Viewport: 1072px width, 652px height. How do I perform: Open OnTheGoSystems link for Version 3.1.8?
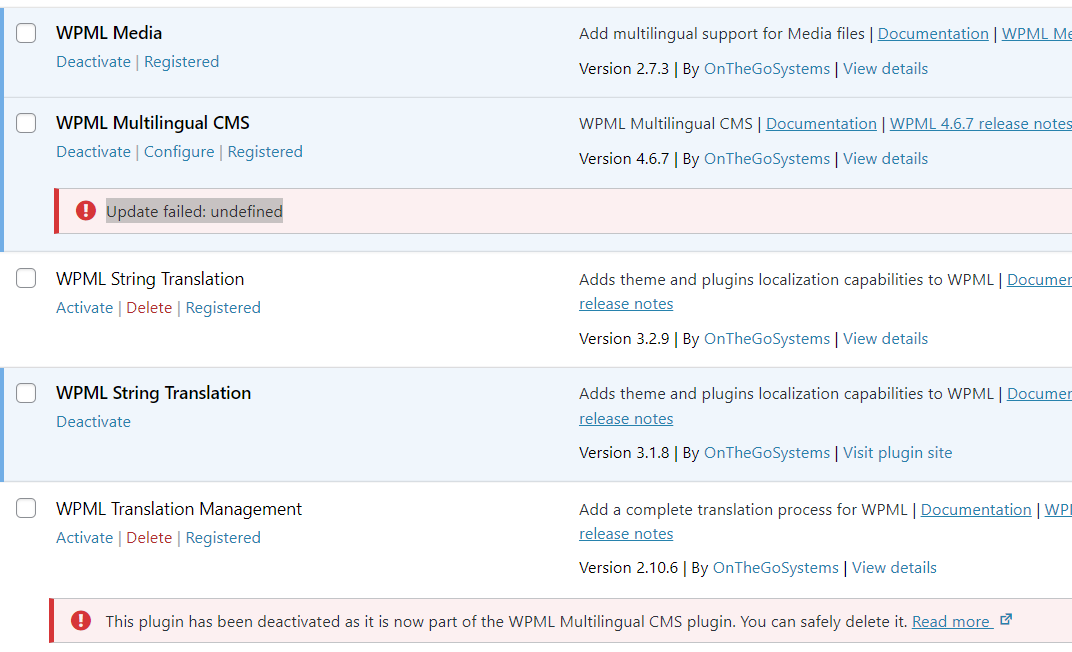(x=766, y=452)
